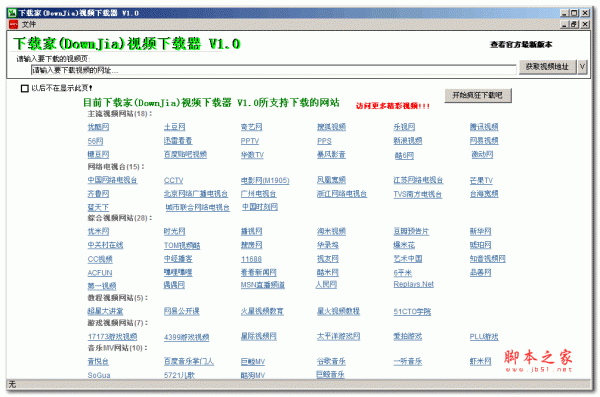Screen dimensions: 600x397
Task: Open the 4399游戏视频 link
Action: (187, 338)
